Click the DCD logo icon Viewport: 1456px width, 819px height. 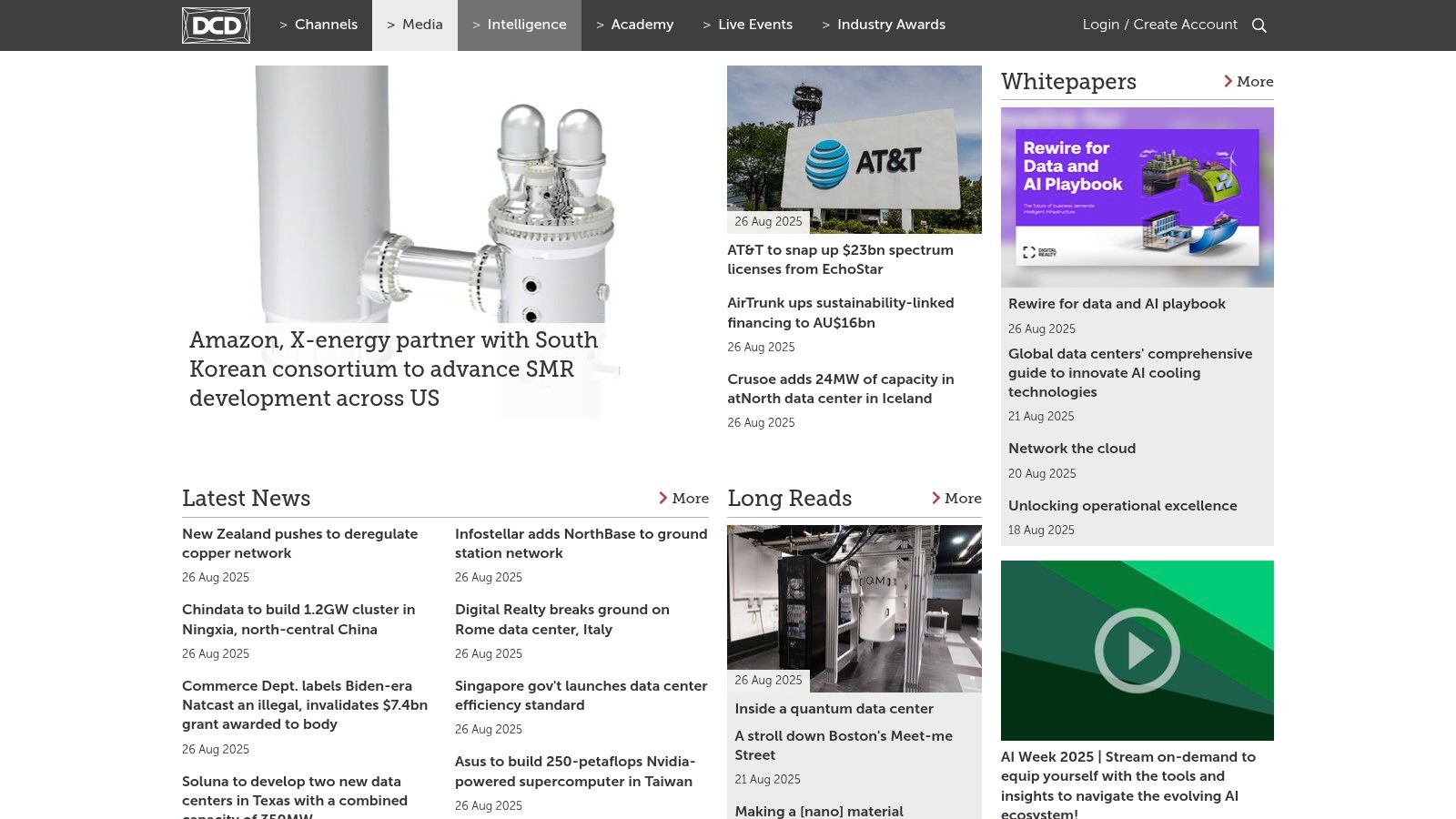click(x=216, y=25)
